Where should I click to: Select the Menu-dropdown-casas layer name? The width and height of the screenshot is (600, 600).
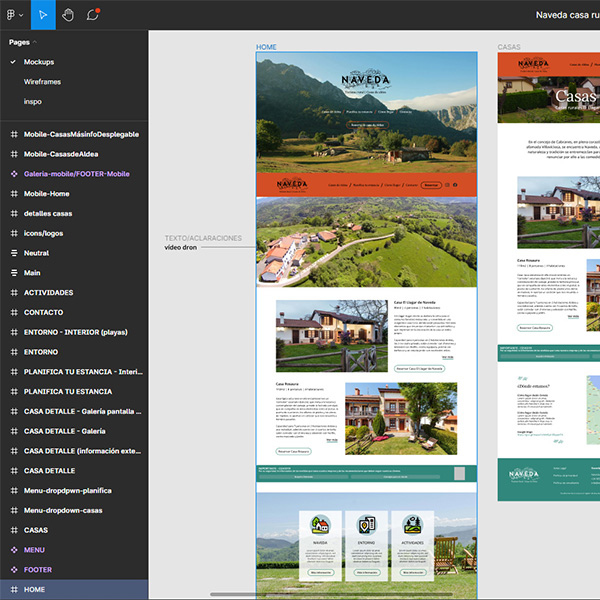point(63,510)
